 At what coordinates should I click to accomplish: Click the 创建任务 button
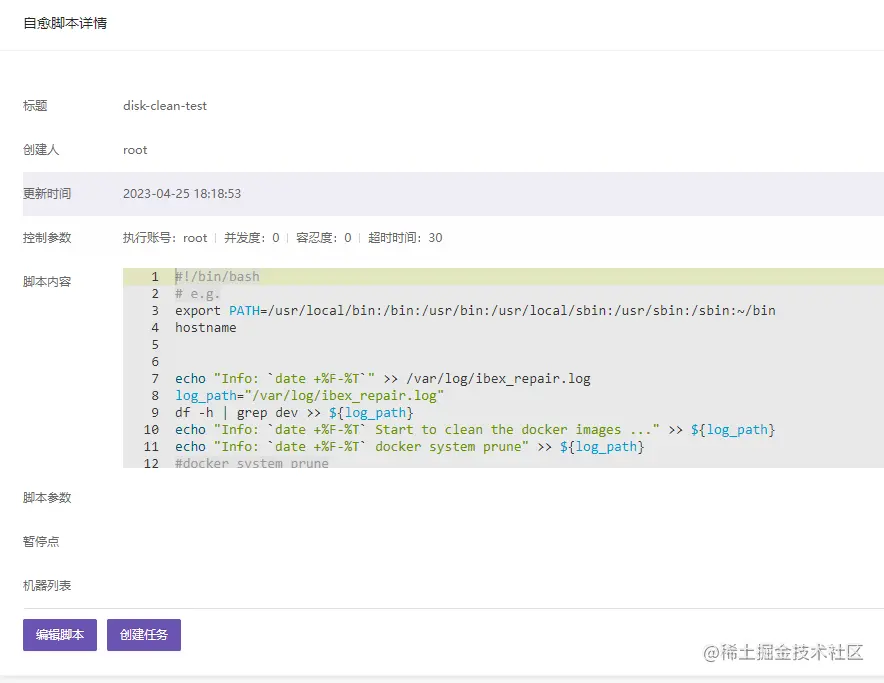point(144,634)
